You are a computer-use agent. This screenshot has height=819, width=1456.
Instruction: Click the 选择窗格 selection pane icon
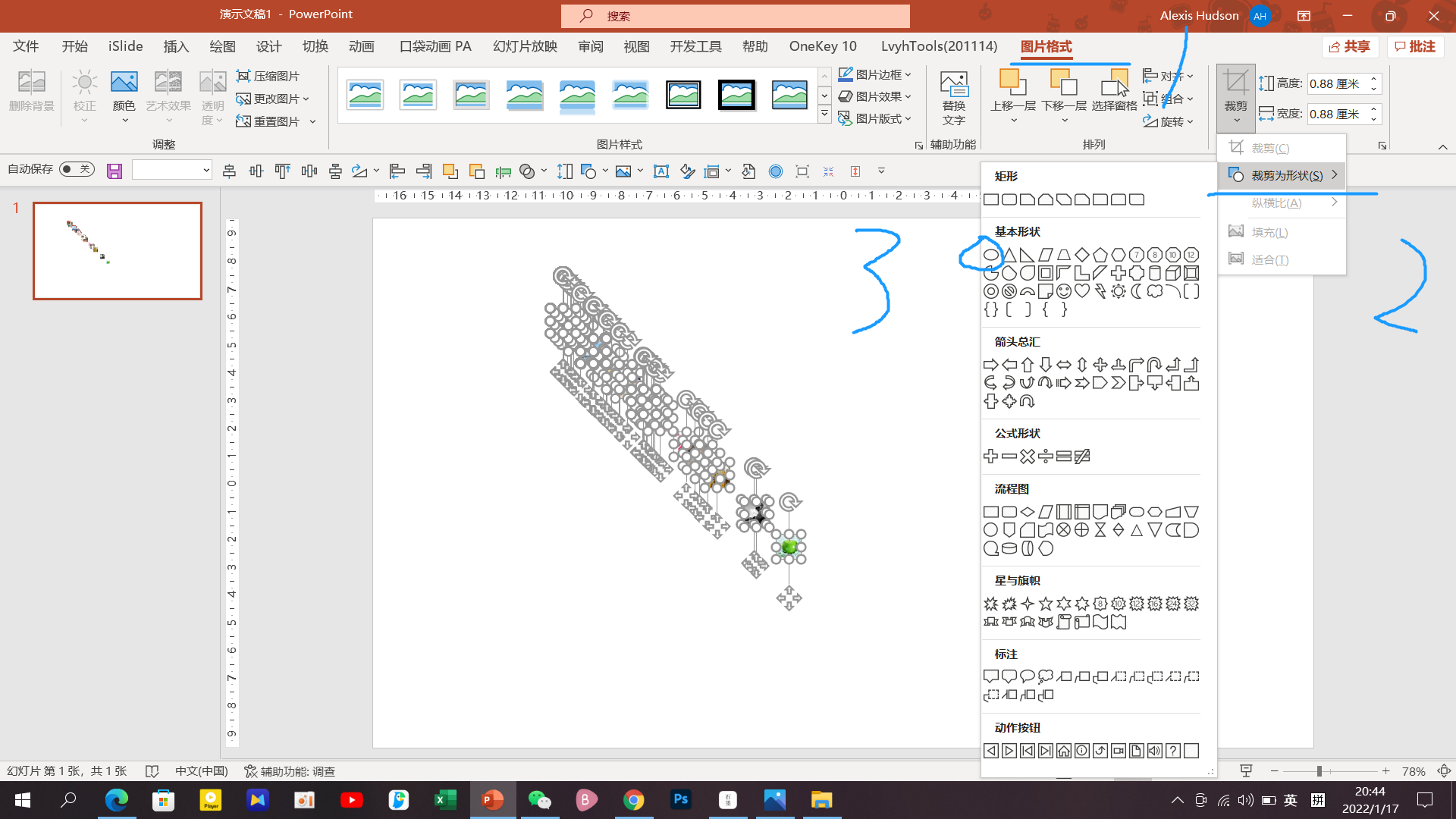1114,83
